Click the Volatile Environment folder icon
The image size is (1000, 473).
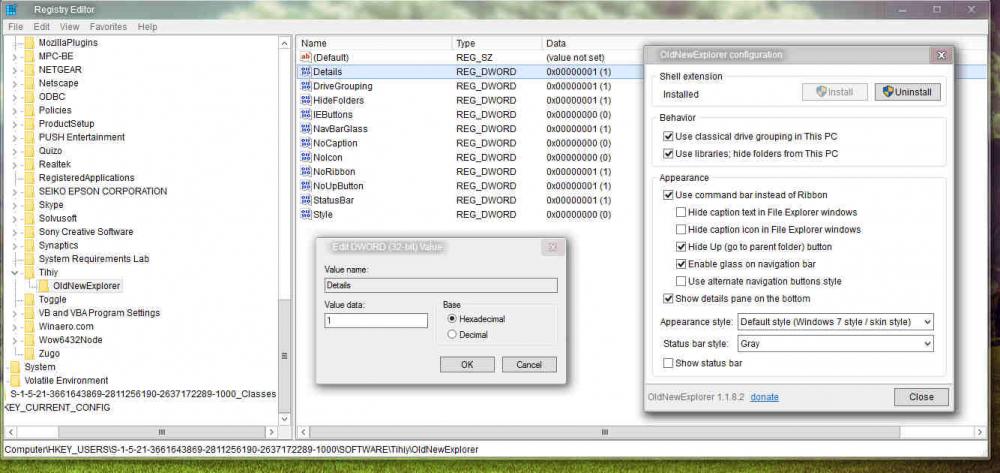15,381
